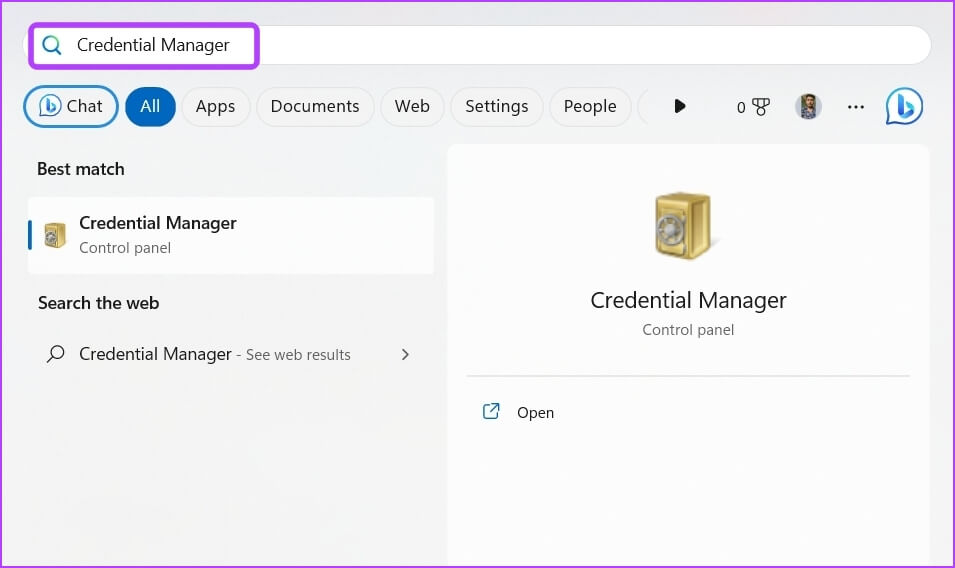
Task: Select Credential Manager See web results entry
Action: tap(231, 354)
